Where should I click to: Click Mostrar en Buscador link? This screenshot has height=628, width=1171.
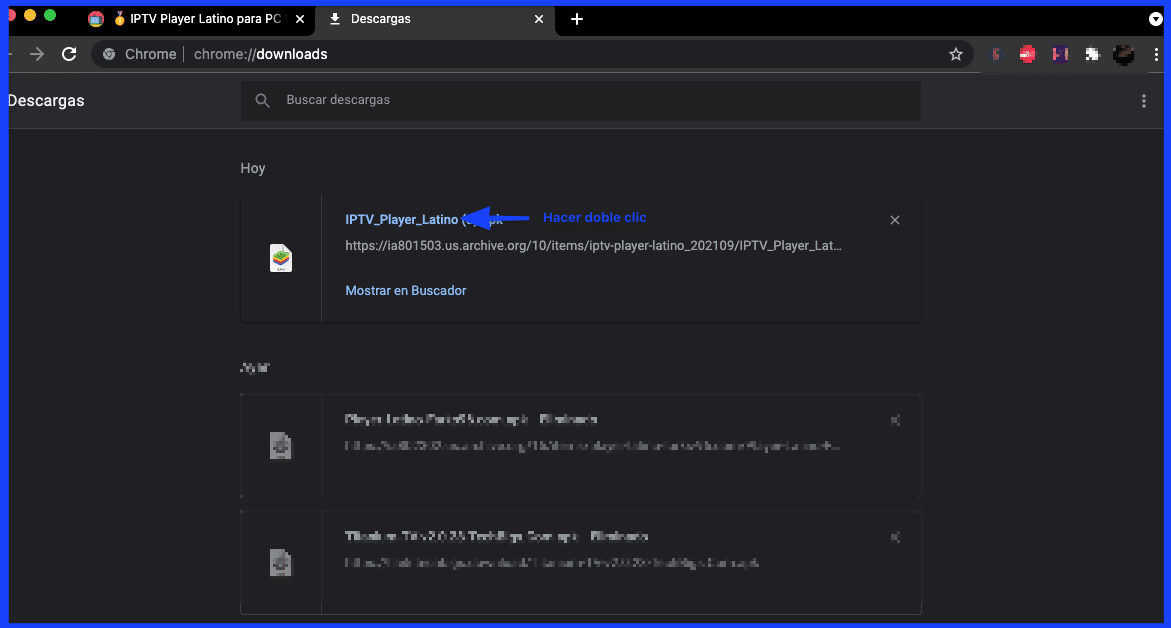405,290
